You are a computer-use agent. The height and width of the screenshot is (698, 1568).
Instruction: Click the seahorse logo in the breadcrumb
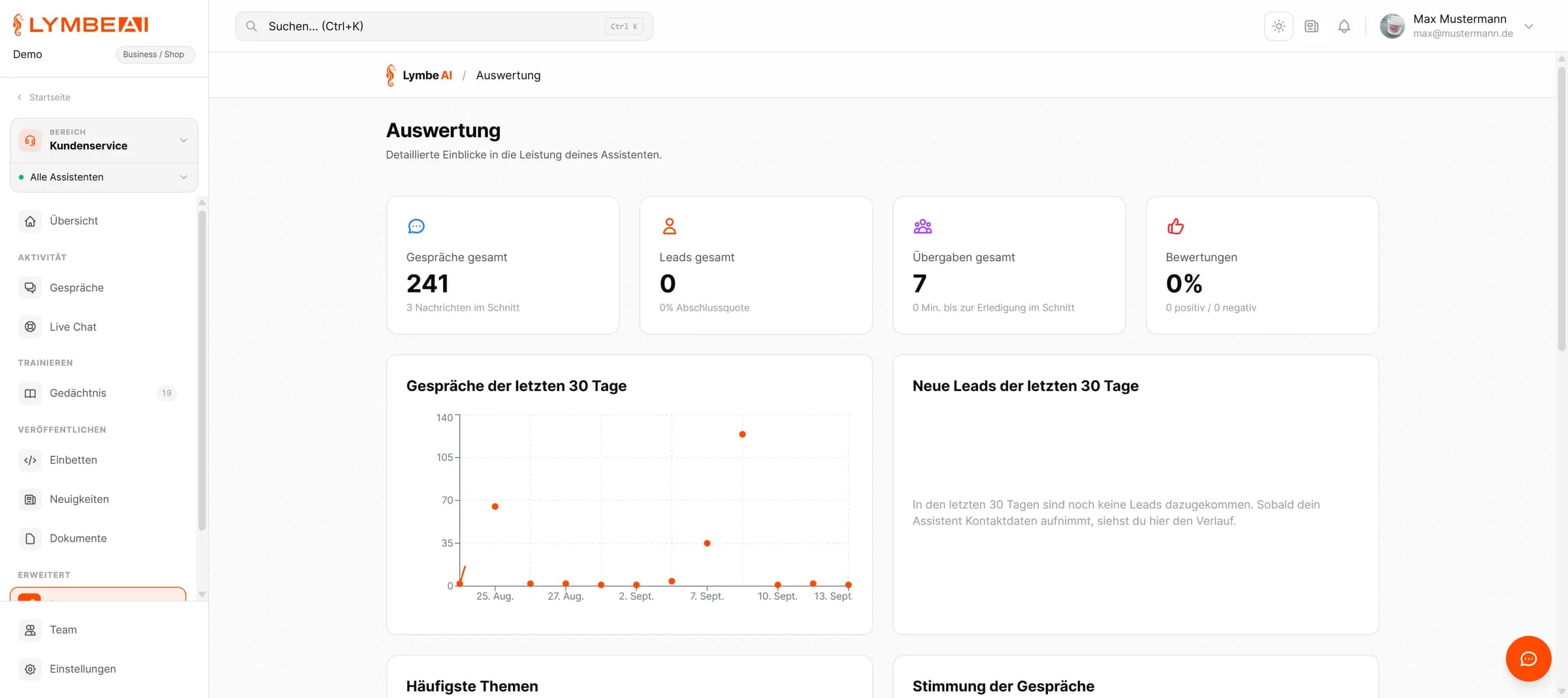click(x=391, y=75)
